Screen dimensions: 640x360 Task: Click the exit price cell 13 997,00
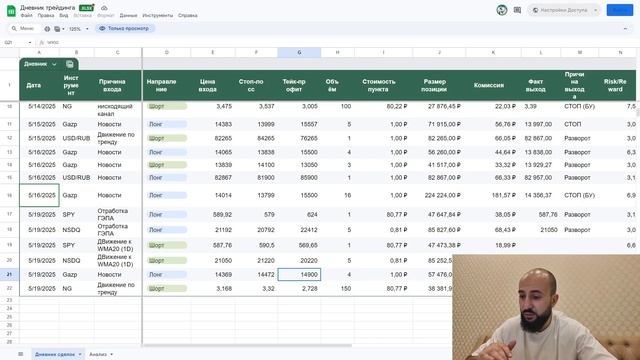tap(541, 124)
